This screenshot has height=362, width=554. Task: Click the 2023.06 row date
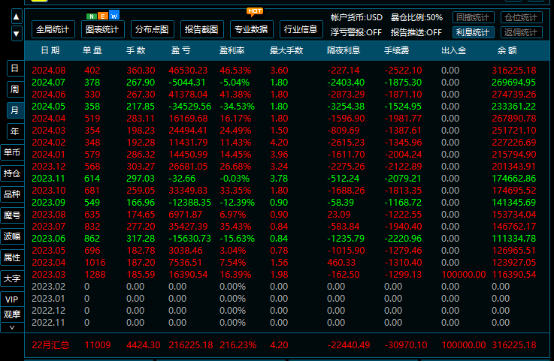(49, 239)
